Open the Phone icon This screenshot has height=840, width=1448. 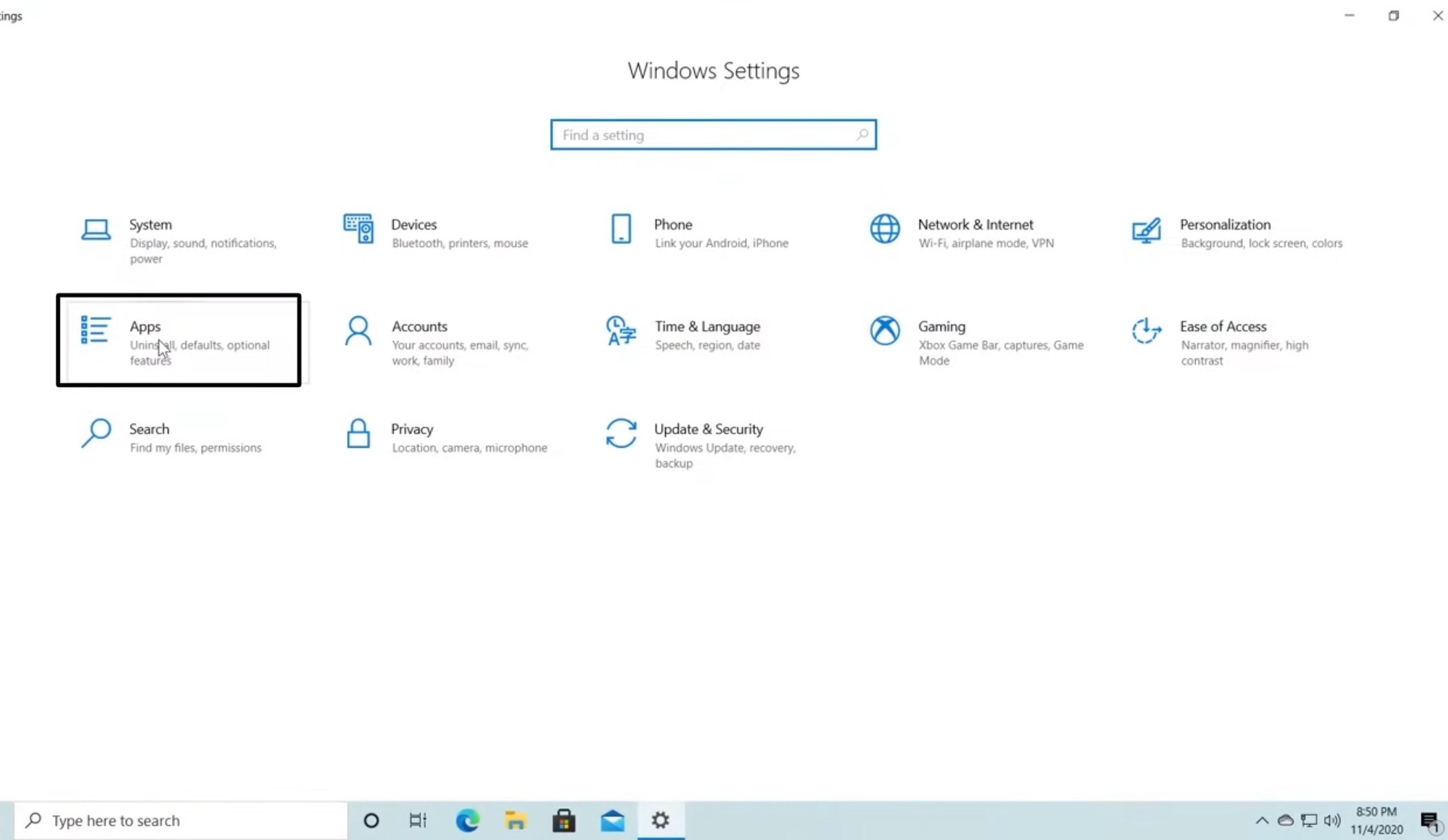pos(621,229)
